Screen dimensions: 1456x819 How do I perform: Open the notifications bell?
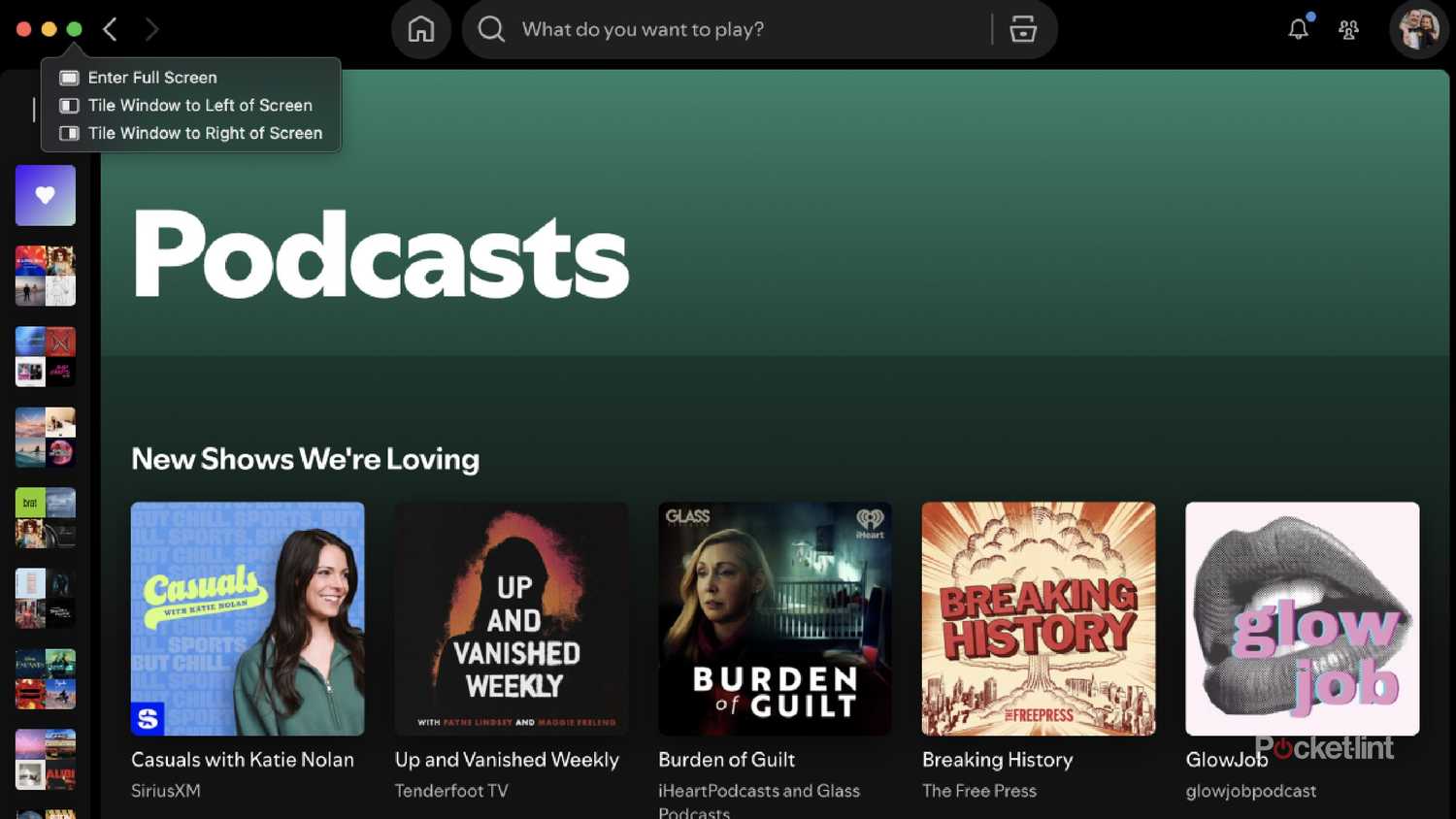click(x=1298, y=29)
